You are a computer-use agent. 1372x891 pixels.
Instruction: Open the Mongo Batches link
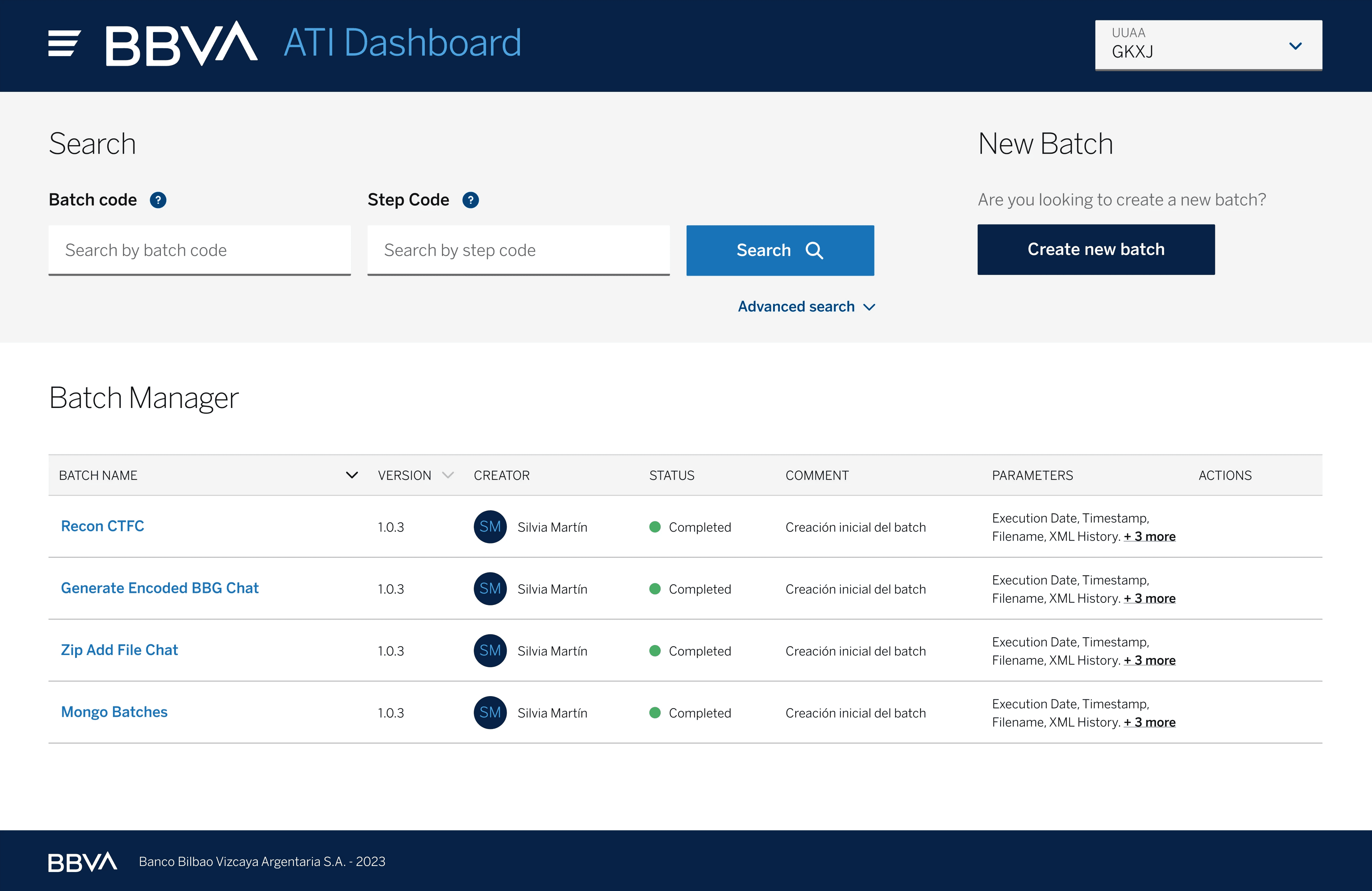pyautogui.click(x=114, y=712)
